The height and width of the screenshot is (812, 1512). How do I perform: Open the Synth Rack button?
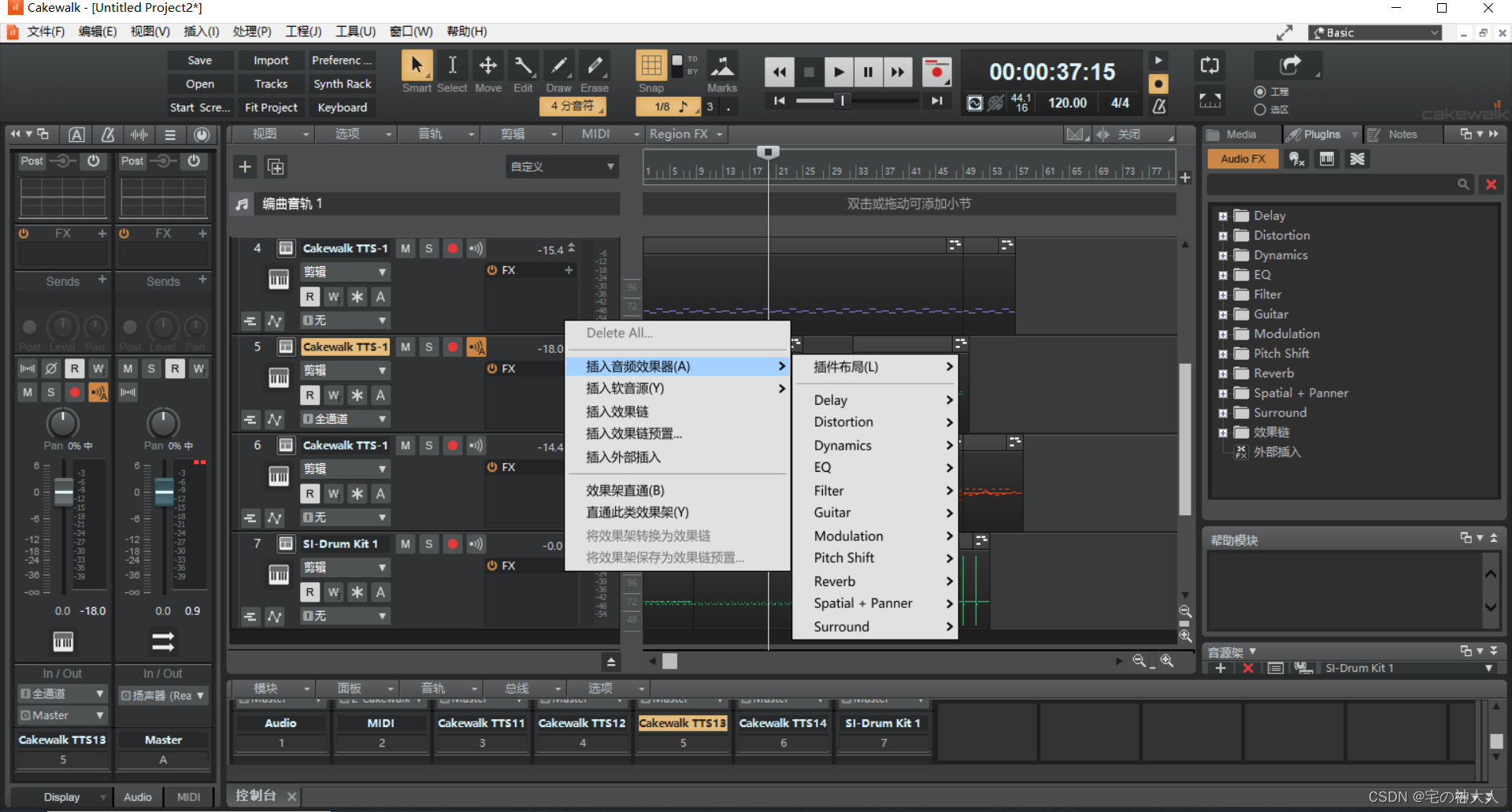click(342, 84)
